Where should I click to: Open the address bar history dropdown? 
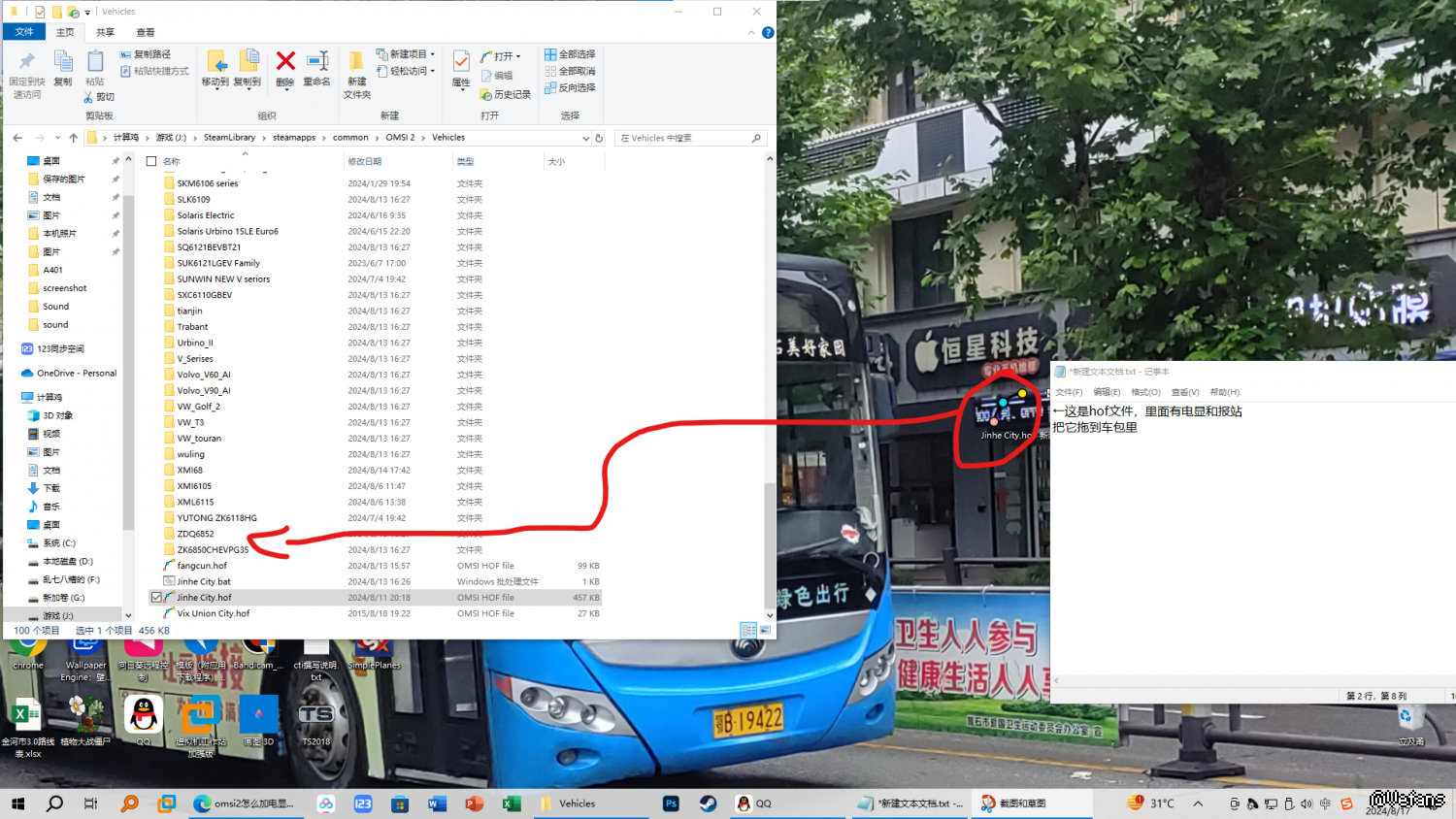(x=585, y=138)
